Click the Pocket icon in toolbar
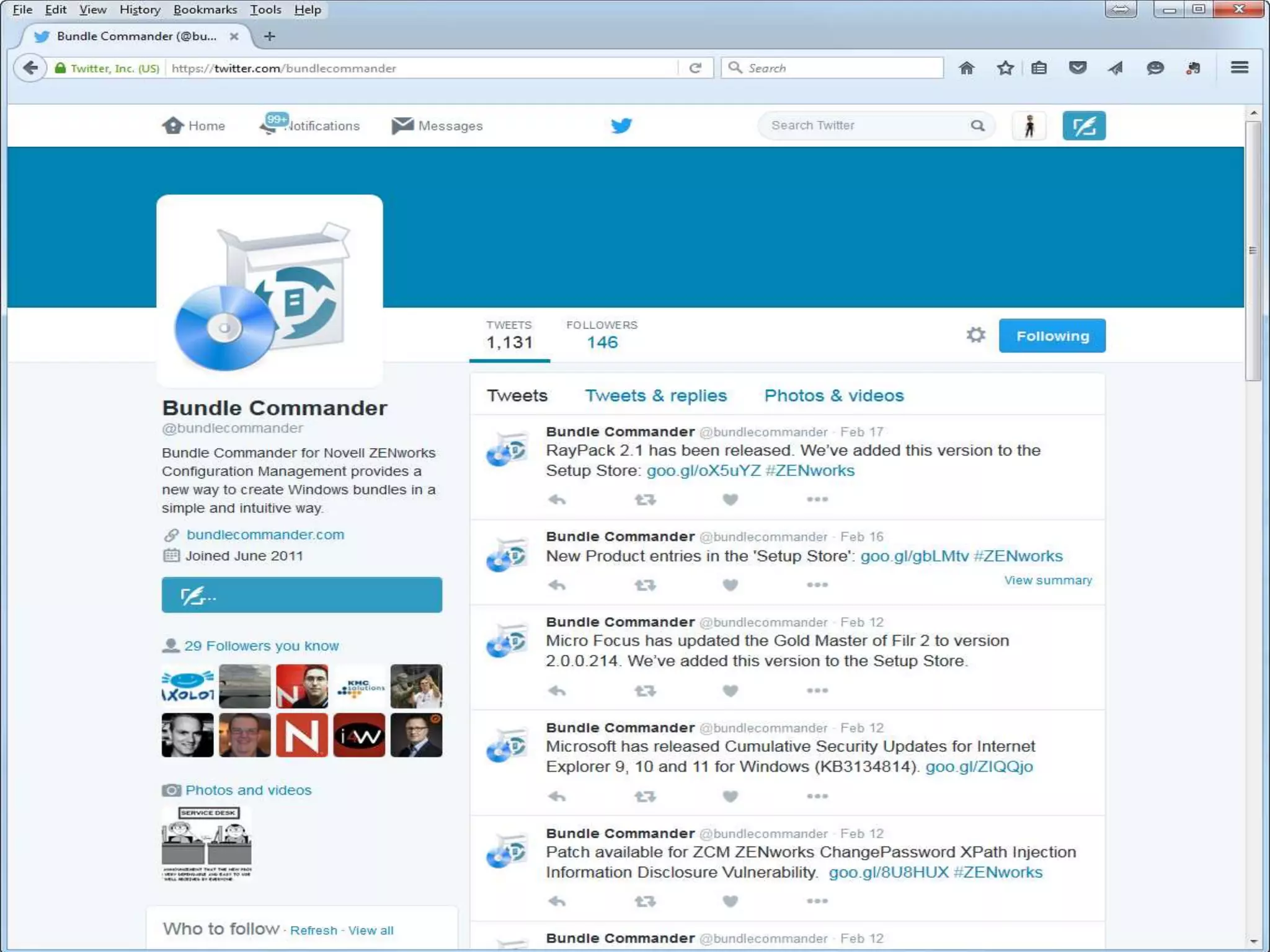This screenshot has width=1270, height=952. click(x=1078, y=68)
